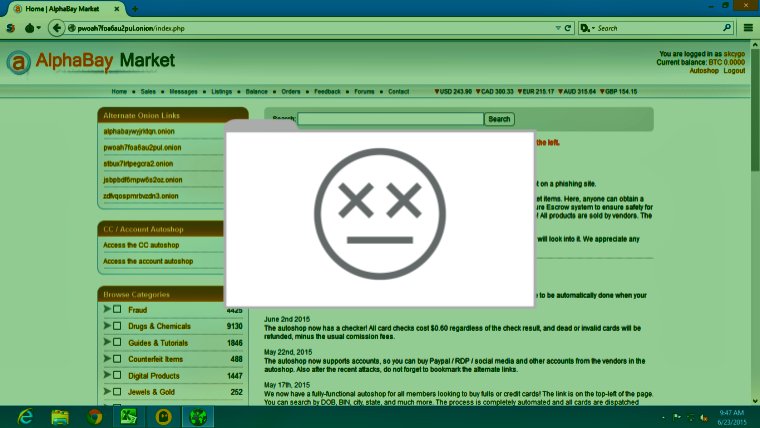Expand the Drugs & Chemicals category arrow
Image resolution: width=760 pixels, height=428 pixels.
107,325
